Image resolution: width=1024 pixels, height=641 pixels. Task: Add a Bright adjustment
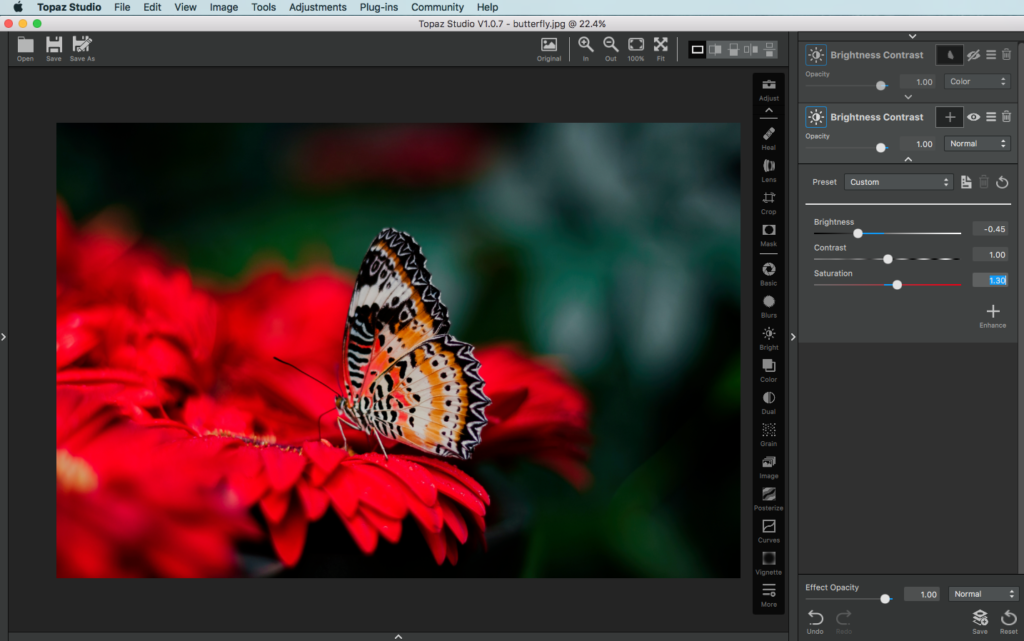769,338
